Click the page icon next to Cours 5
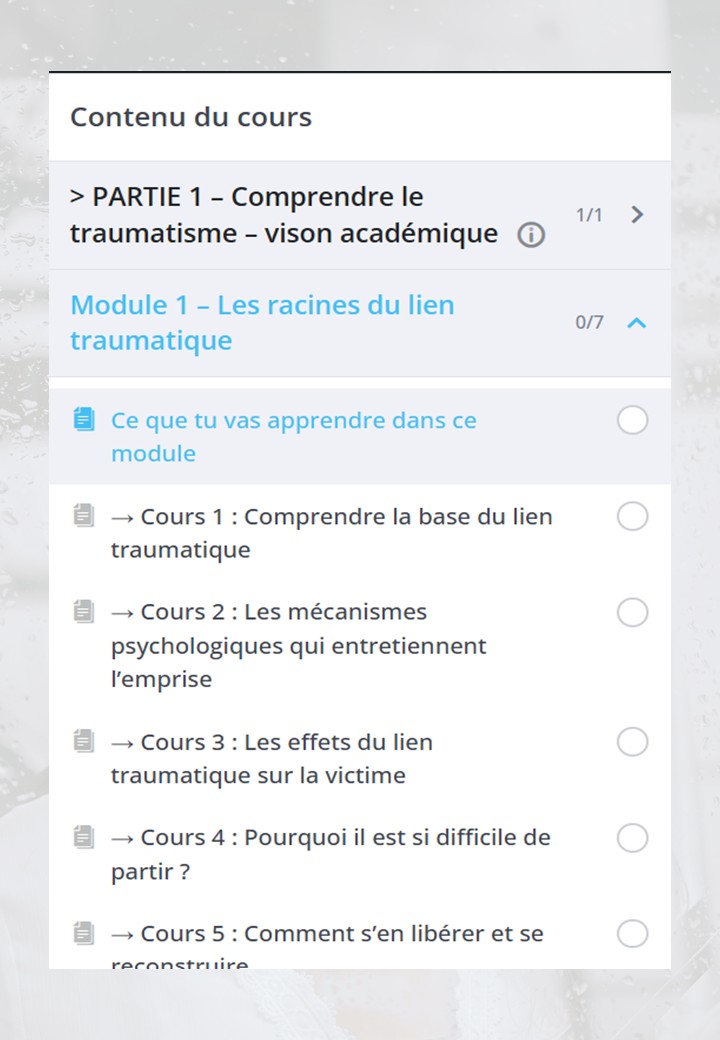This screenshot has width=720, height=1040. coord(84,933)
